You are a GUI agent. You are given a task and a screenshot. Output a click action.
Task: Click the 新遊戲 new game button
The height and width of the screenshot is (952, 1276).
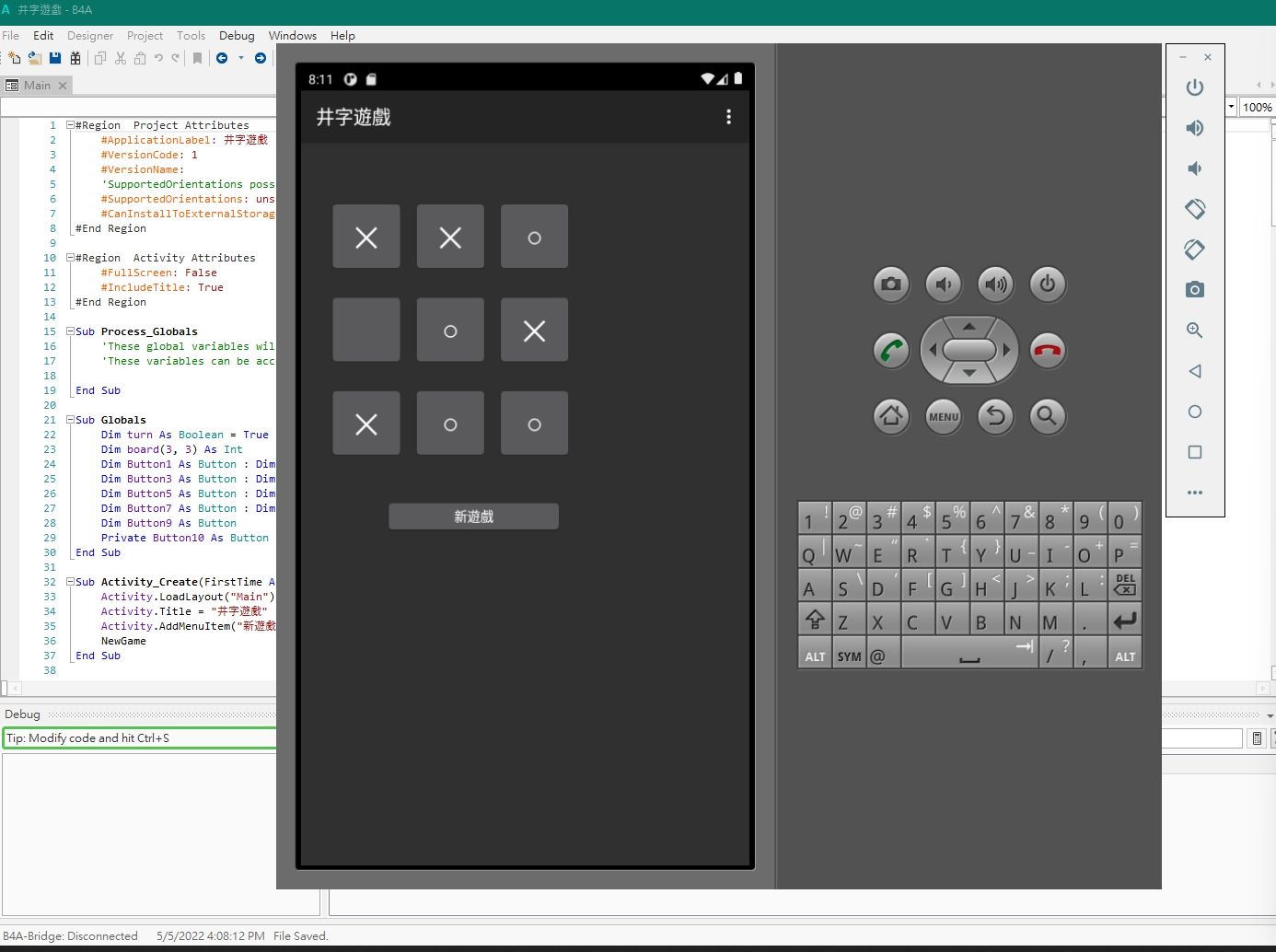coord(473,517)
